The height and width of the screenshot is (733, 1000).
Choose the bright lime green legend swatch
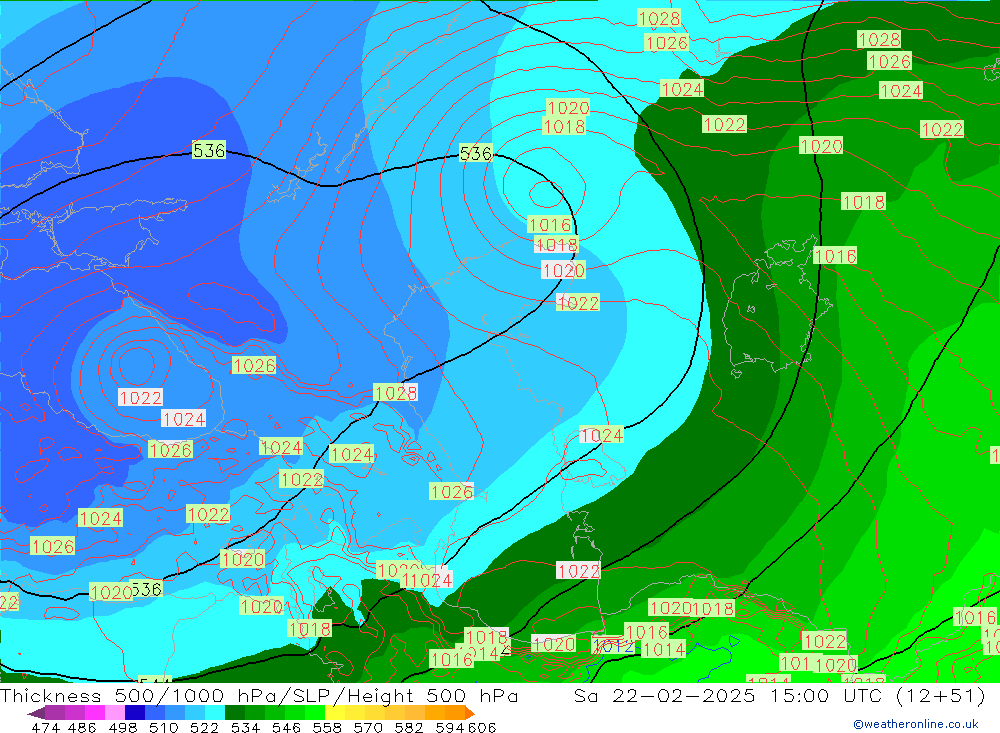(315, 713)
